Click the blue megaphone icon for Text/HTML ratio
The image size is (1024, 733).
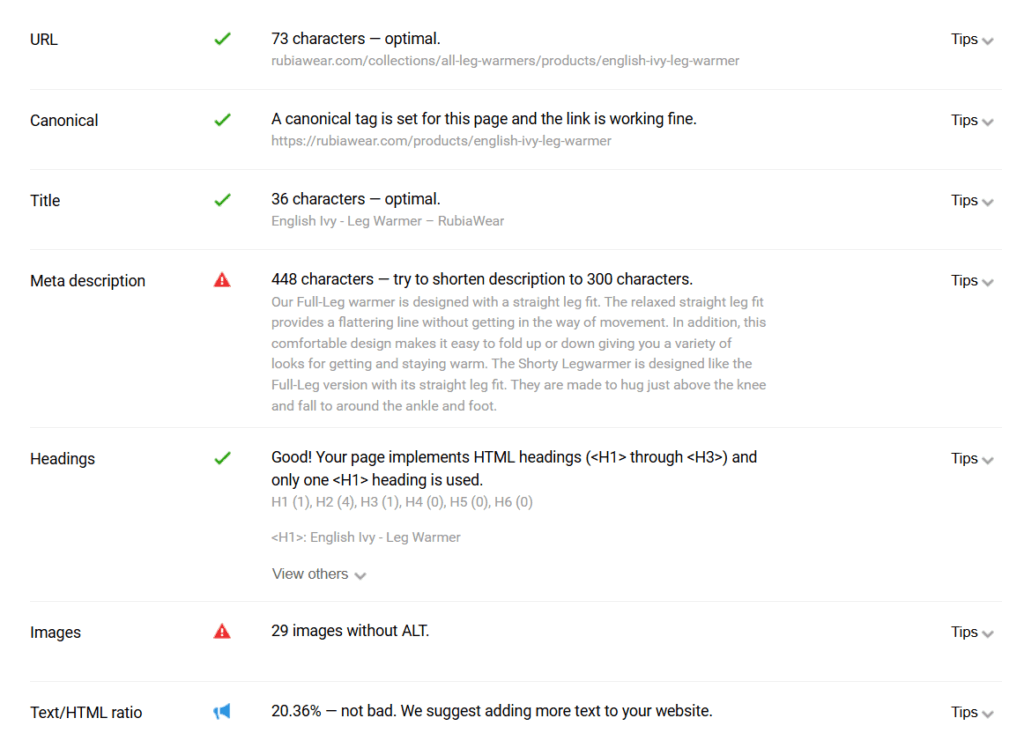222,711
